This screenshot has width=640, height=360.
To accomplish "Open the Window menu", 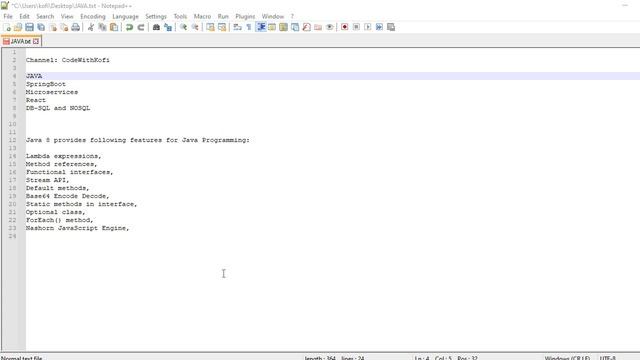I will 273,16.
